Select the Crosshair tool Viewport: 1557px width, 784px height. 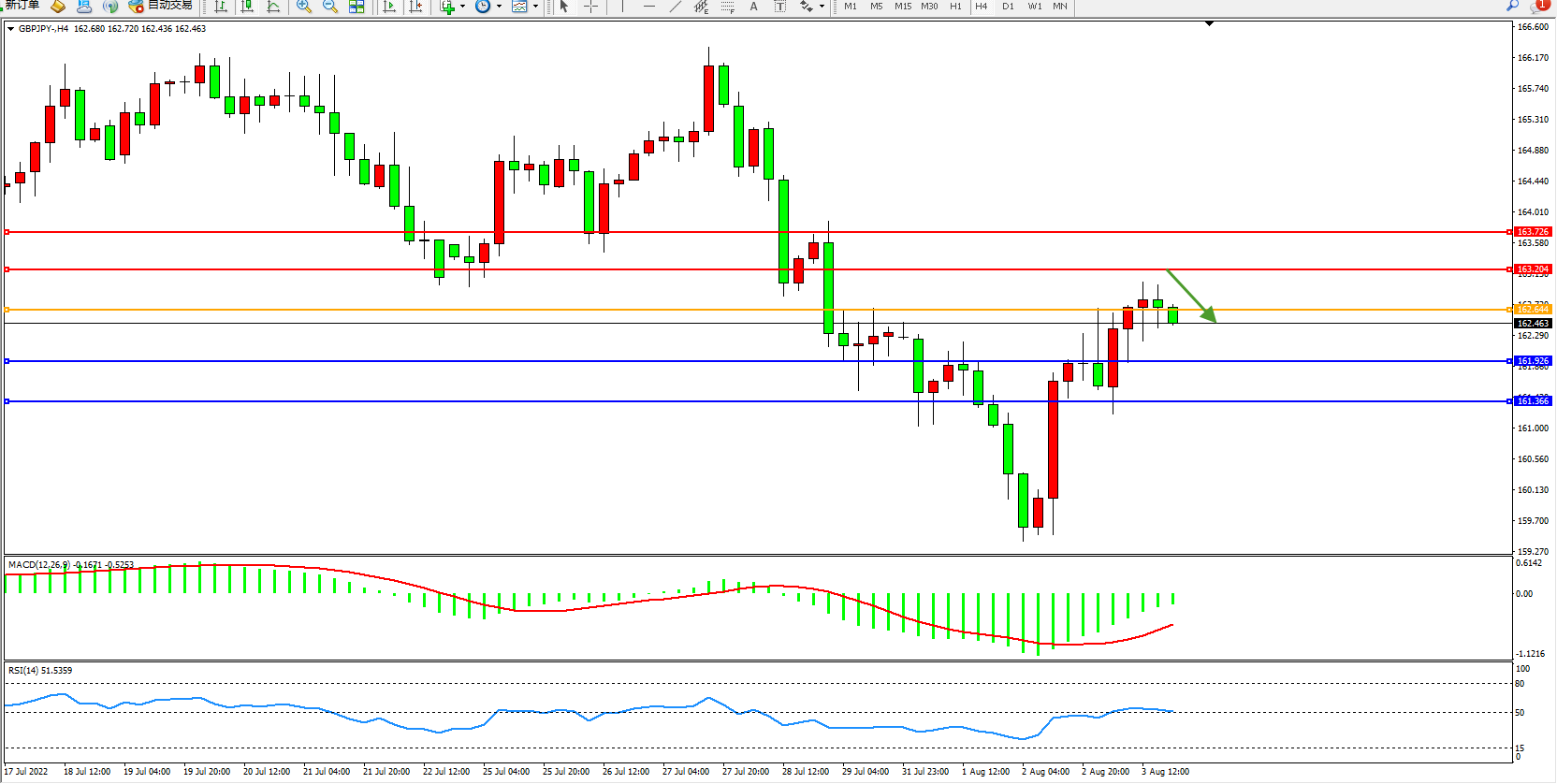(590, 7)
